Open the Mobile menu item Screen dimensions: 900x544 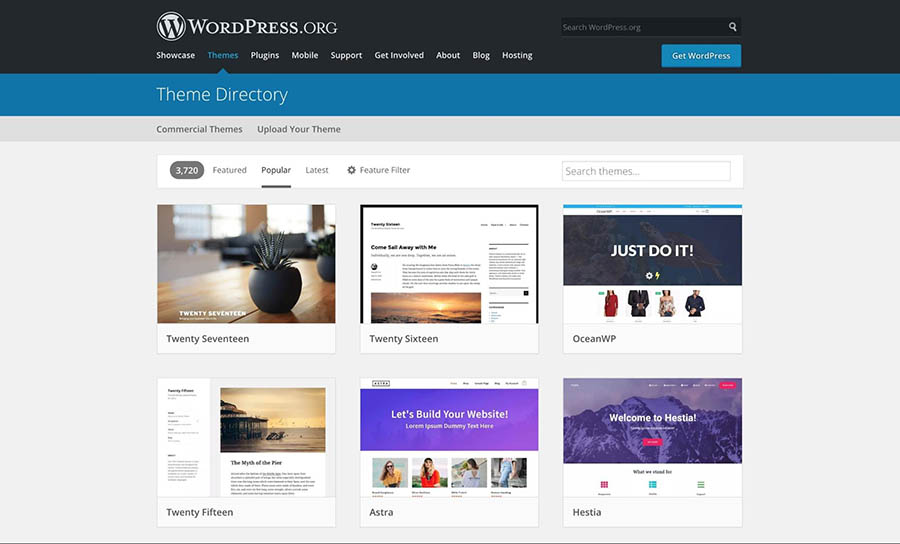[305, 55]
